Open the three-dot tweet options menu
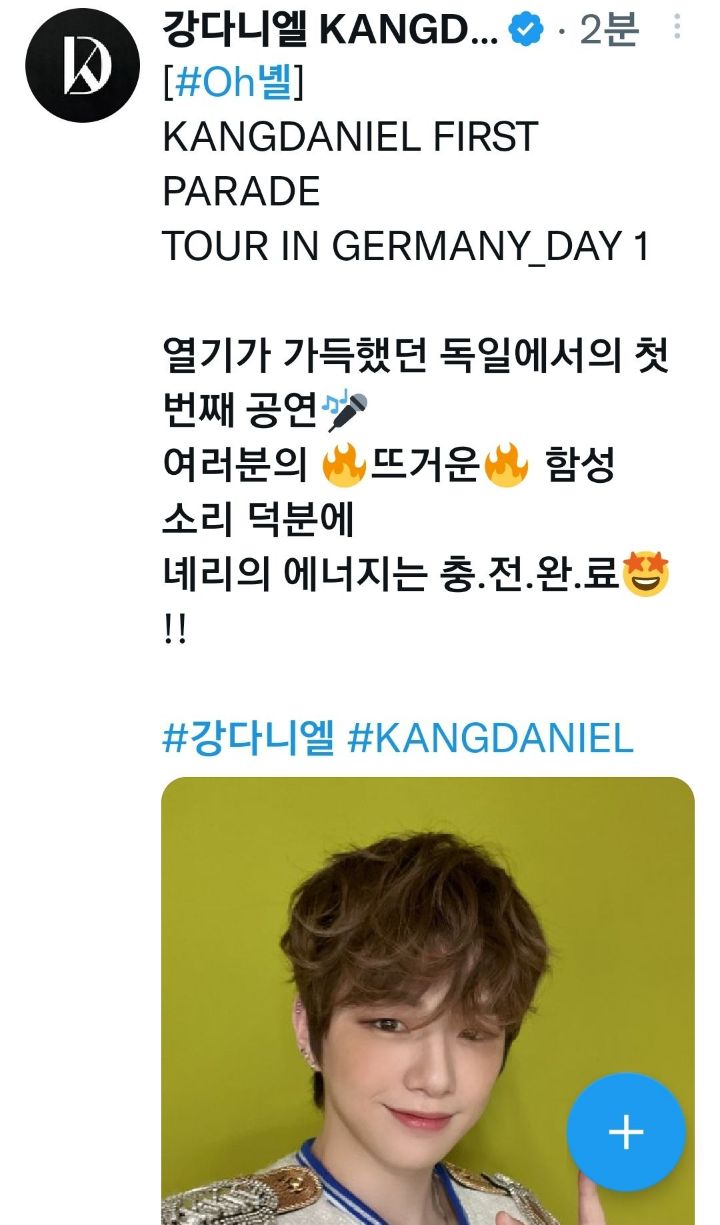The height and width of the screenshot is (1225, 720). (677, 27)
